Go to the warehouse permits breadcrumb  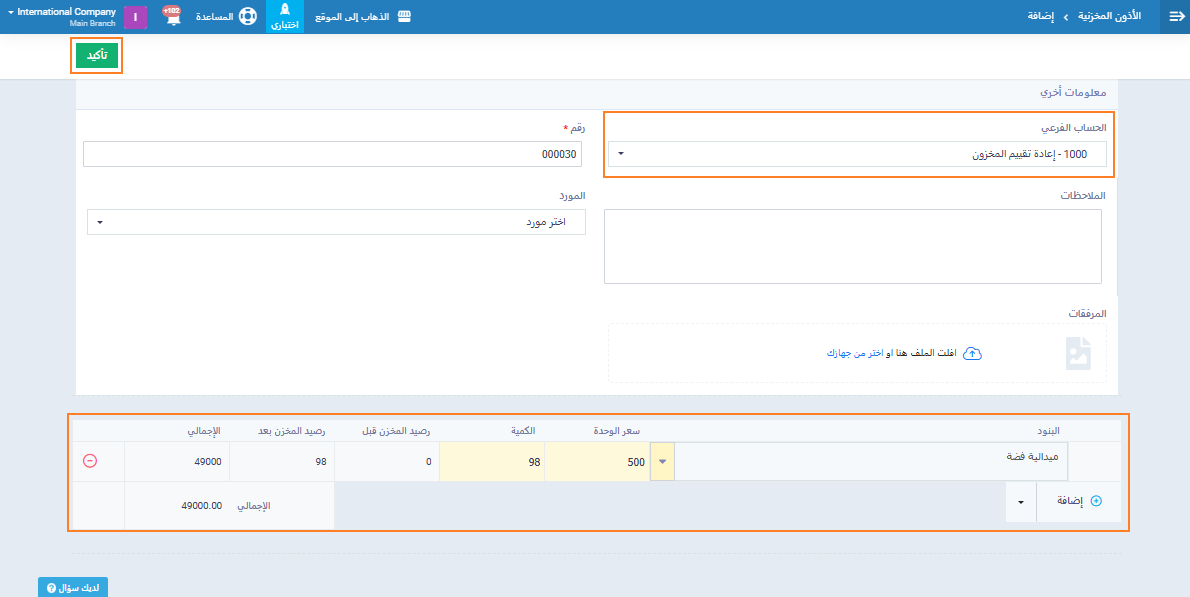pos(1109,17)
